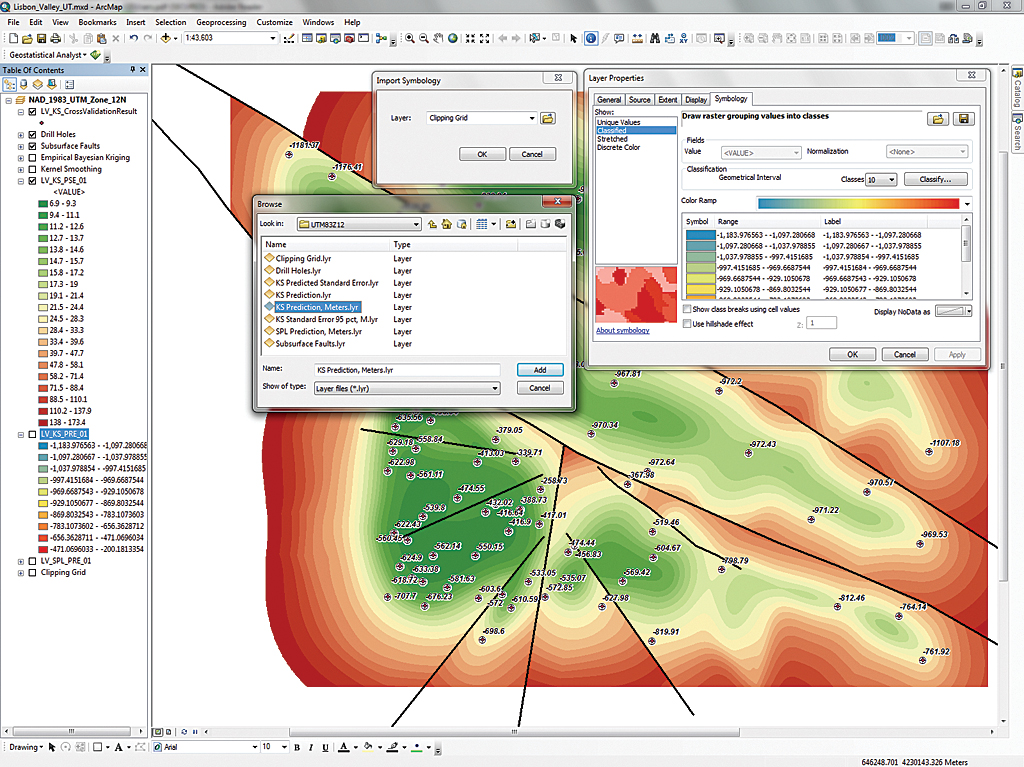
Task: Click the Go to Home Folder icon
Action: (447, 224)
